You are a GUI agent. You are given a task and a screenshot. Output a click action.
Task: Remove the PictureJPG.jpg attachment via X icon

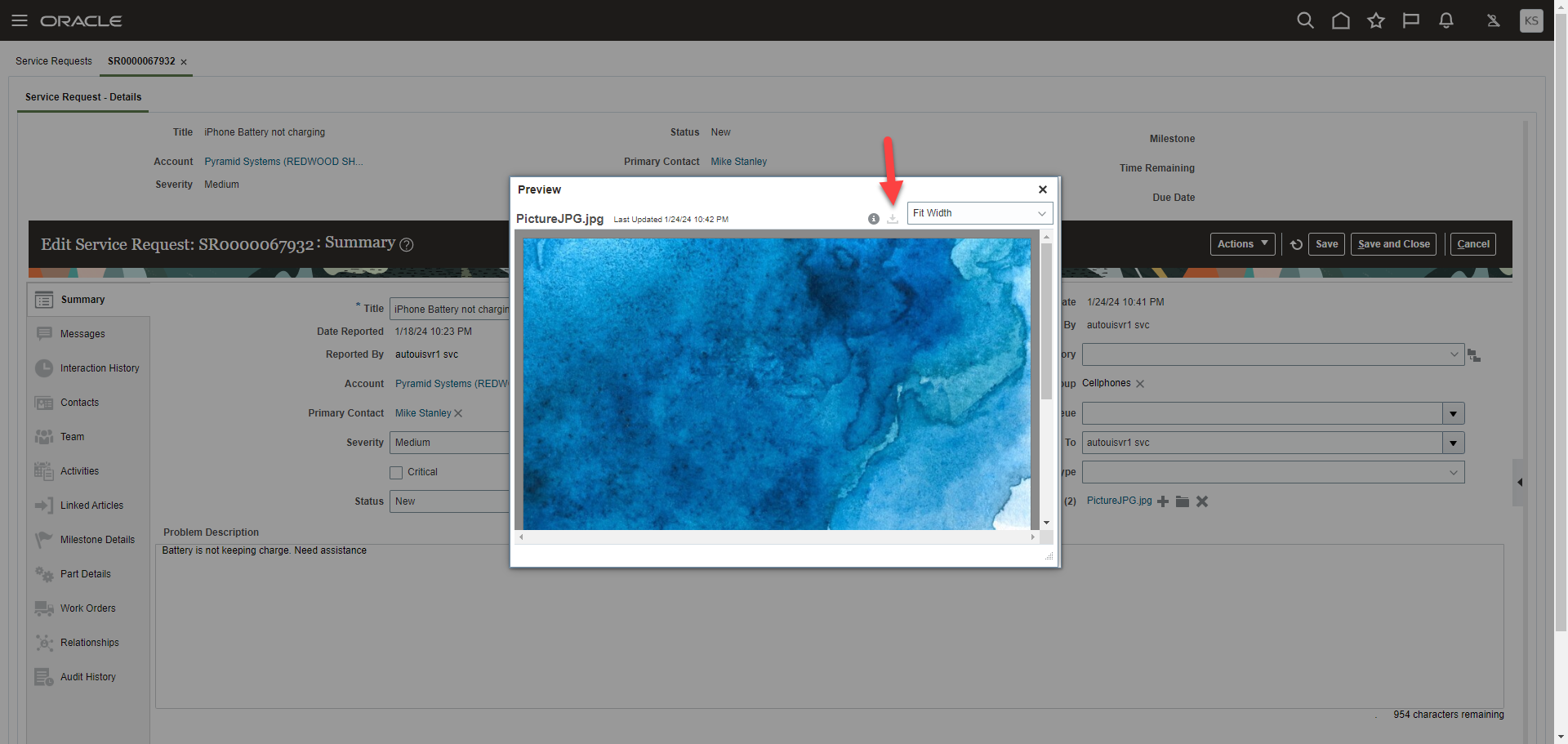(x=1201, y=501)
